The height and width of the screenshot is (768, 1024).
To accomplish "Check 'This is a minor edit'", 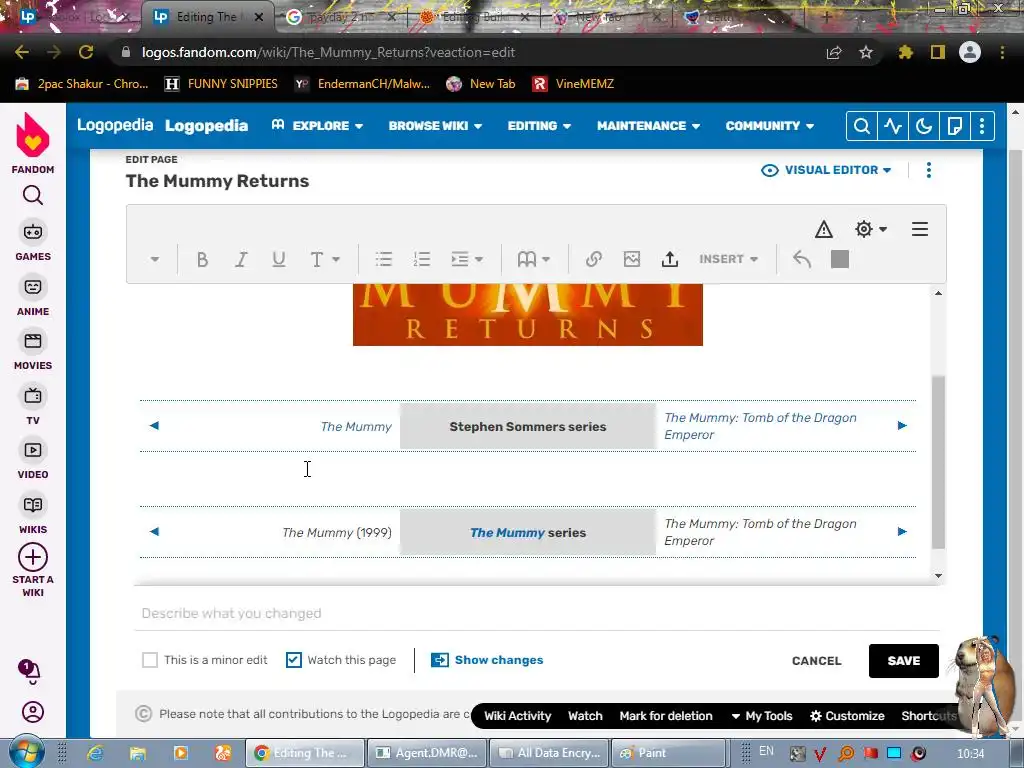I will pyautogui.click(x=150, y=660).
